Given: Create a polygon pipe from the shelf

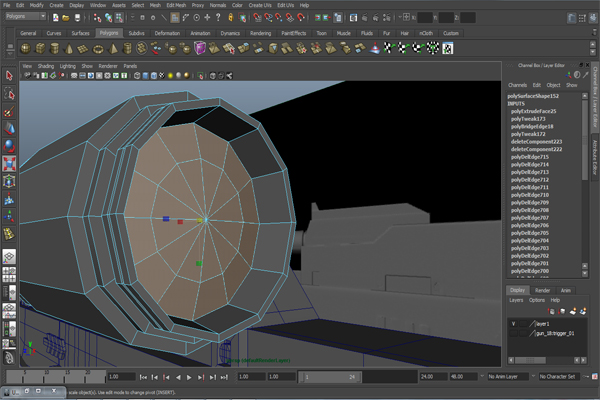Looking at the screenshot, I should pyautogui.click(x=127, y=49).
